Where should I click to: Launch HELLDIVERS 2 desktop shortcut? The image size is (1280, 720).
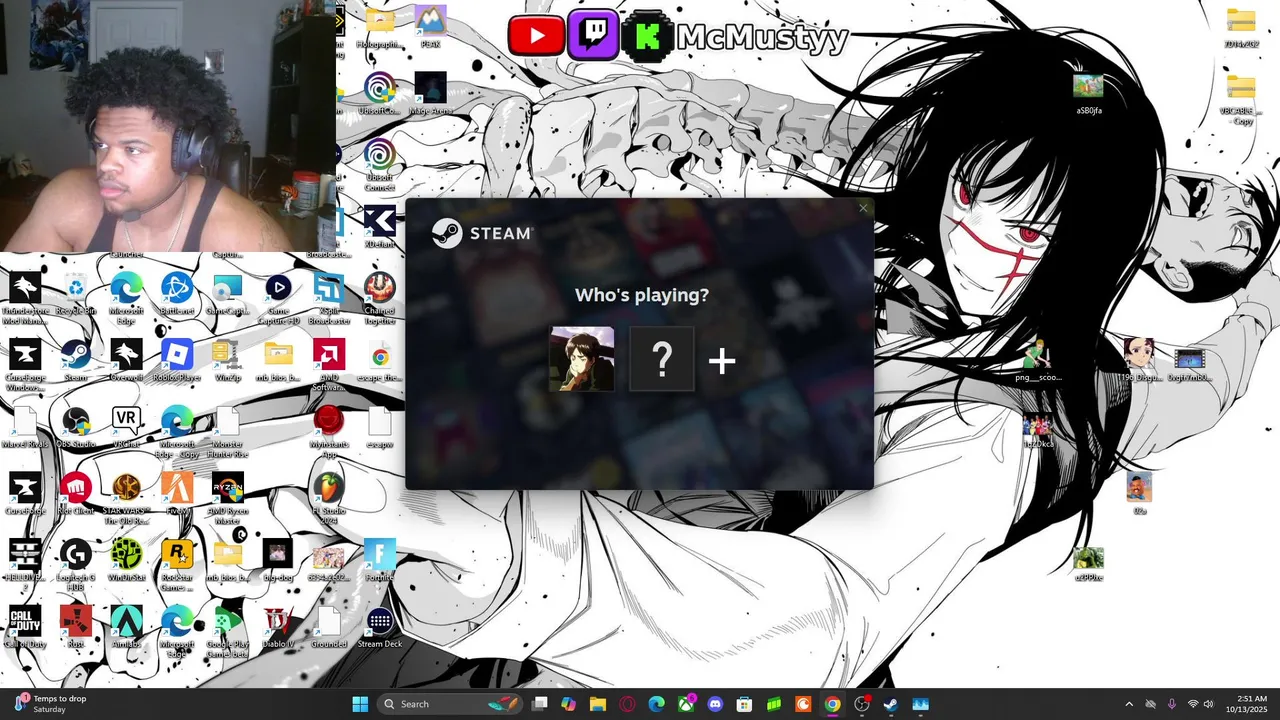point(25,565)
